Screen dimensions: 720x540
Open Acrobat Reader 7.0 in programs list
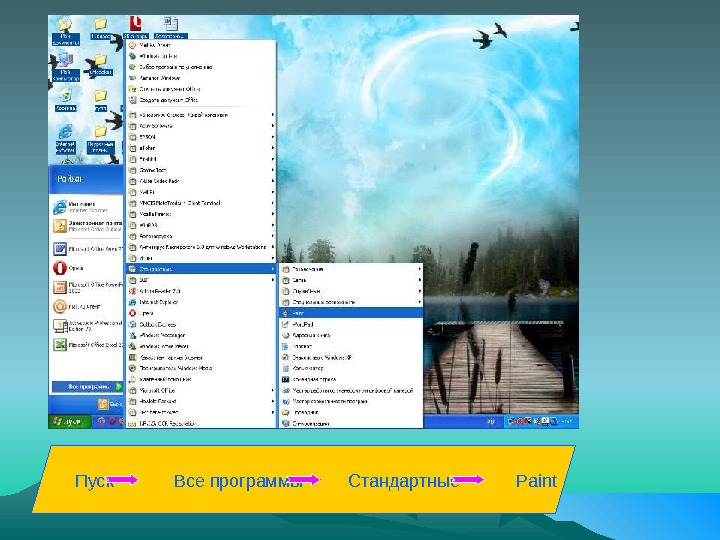pos(201,291)
